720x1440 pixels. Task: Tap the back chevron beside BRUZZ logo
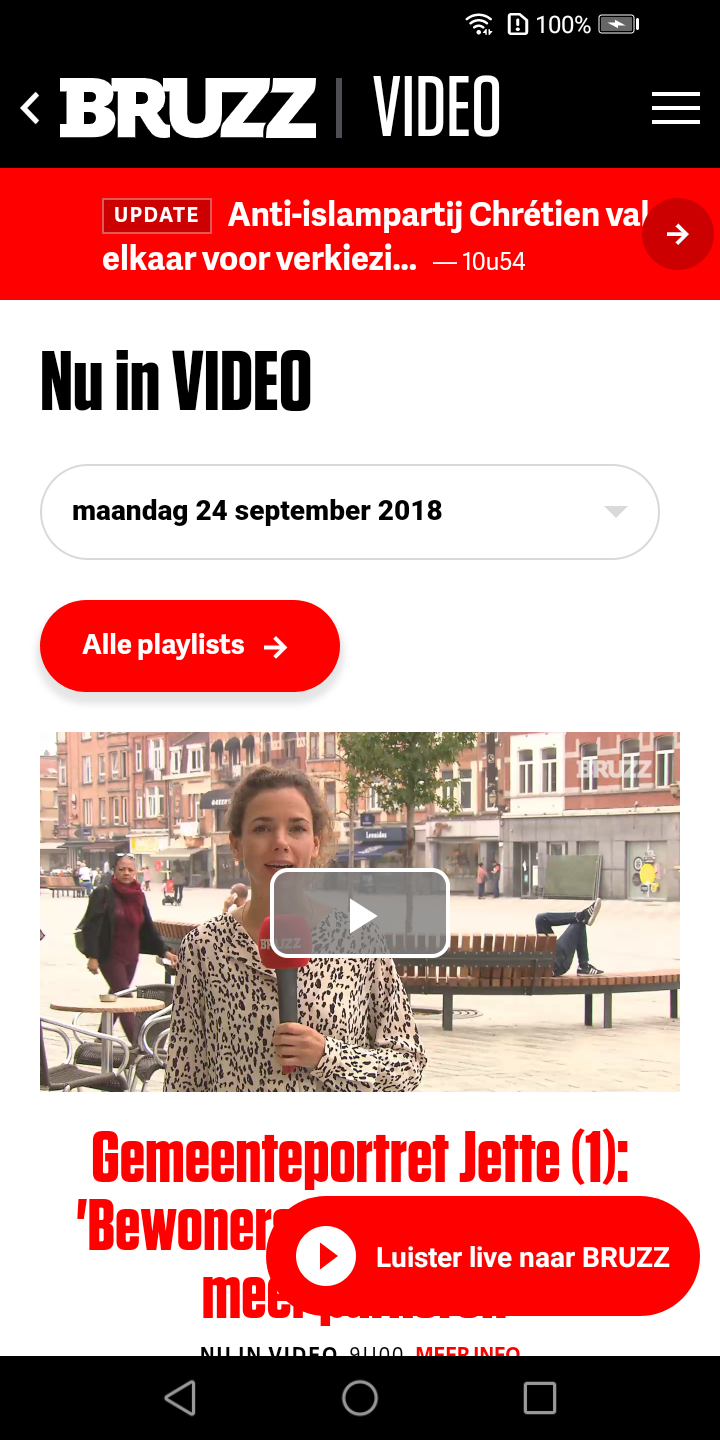coord(30,108)
